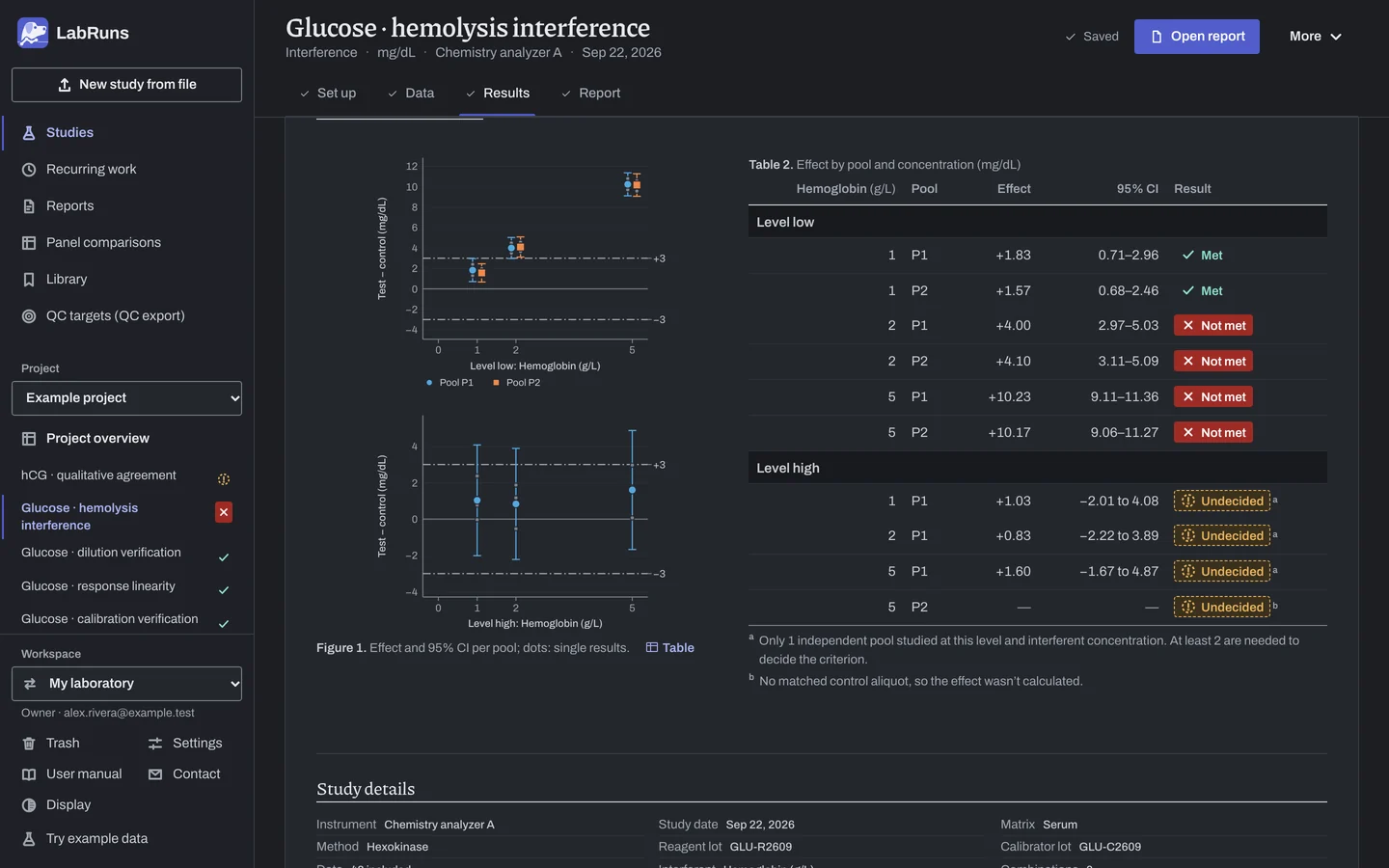The width and height of the screenshot is (1389, 868).
Task: Click the undecided status icon for hCG study
Action: pyautogui.click(x=224, y=479)
